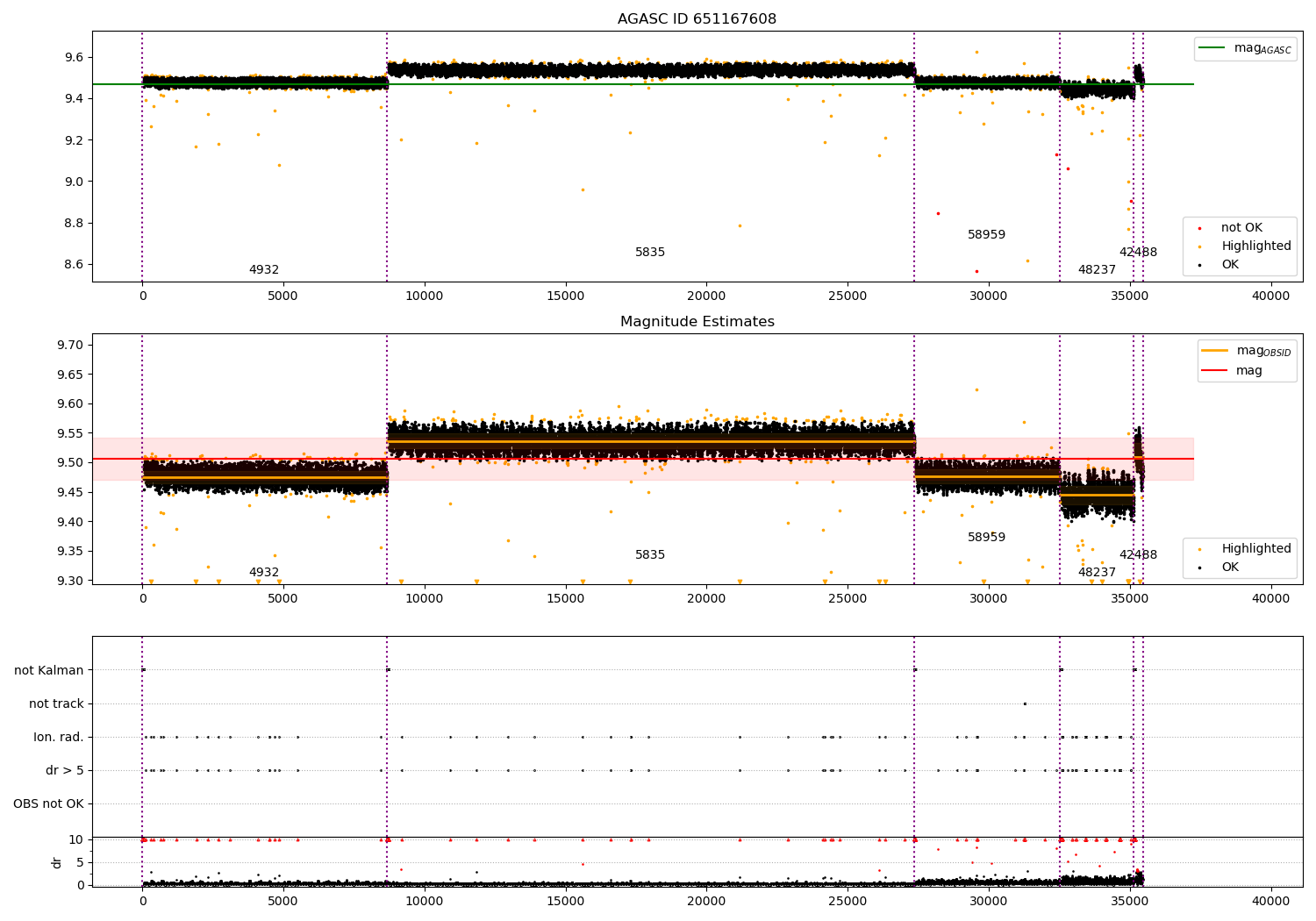Screen dimensions: 1316x921
Task: Click the 'Ion. rad.' axis label
Action: click(x=59, y=738)
